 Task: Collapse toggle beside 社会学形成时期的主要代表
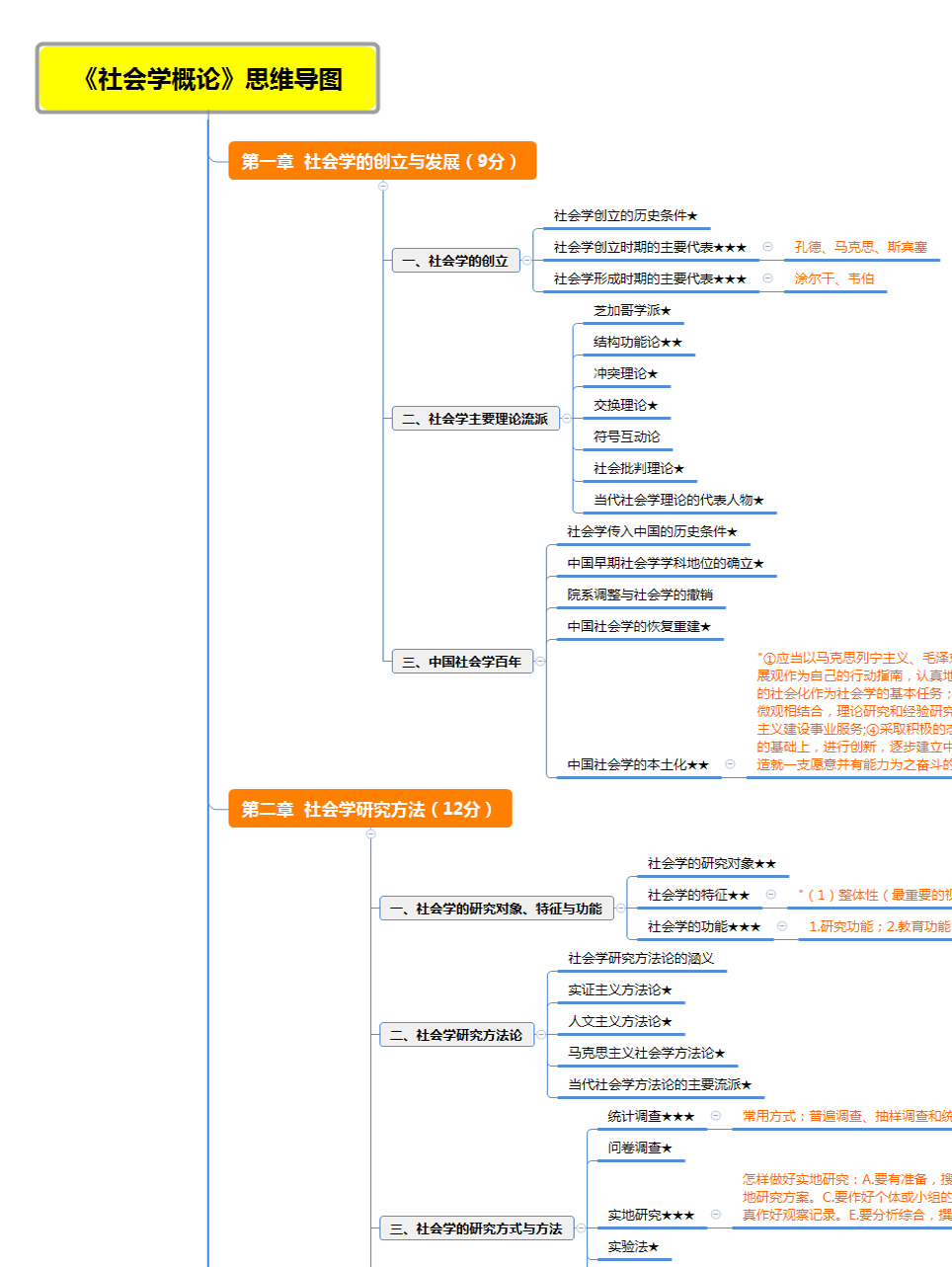coord(767,278)
